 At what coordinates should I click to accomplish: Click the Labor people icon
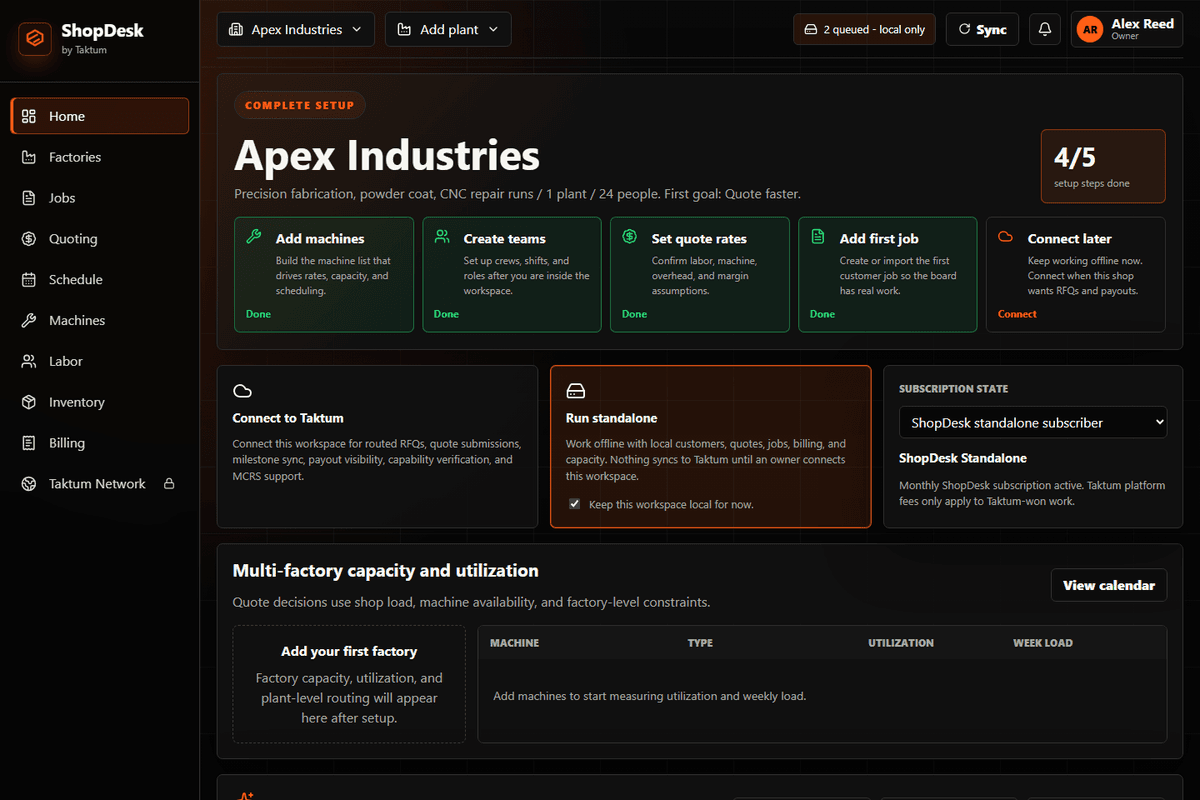[29, 361]
